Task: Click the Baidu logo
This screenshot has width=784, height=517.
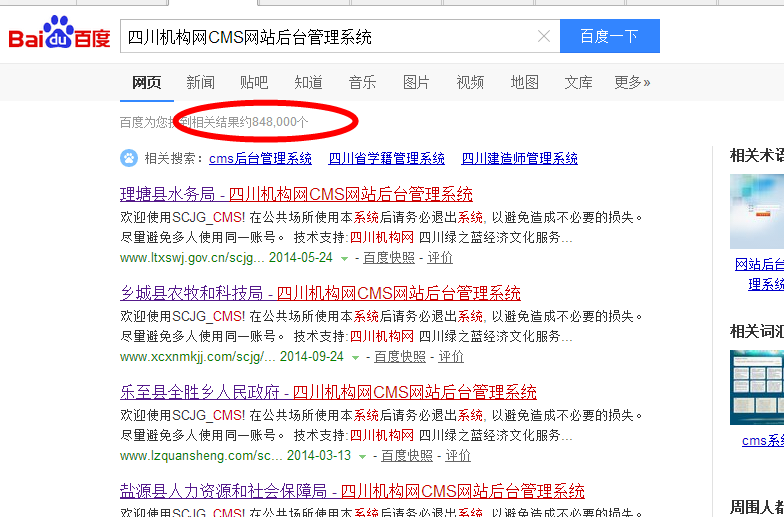Action: 59,33
